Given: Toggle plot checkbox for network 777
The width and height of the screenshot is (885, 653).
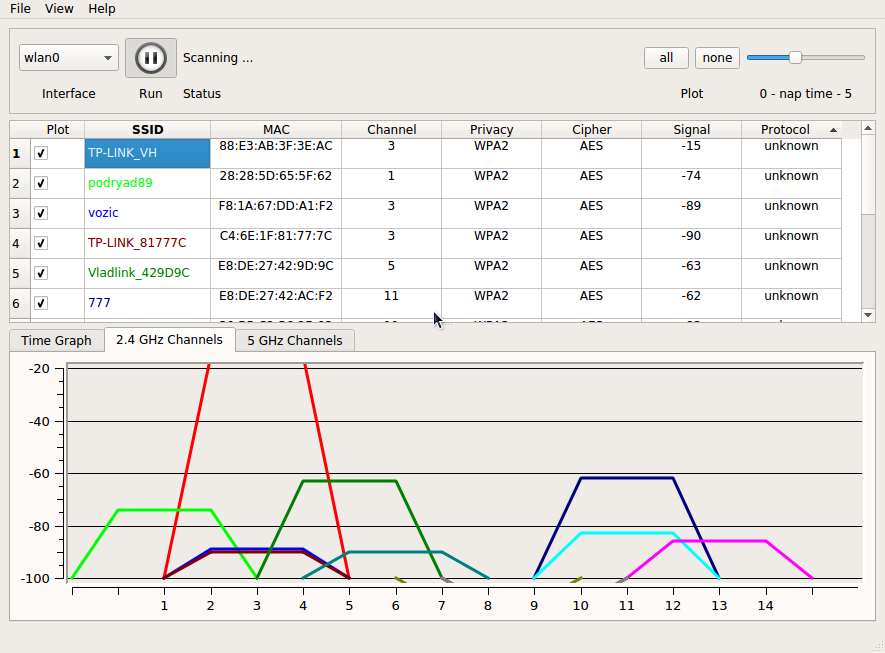Looking at the screenshot, I should tap(41, 303).
